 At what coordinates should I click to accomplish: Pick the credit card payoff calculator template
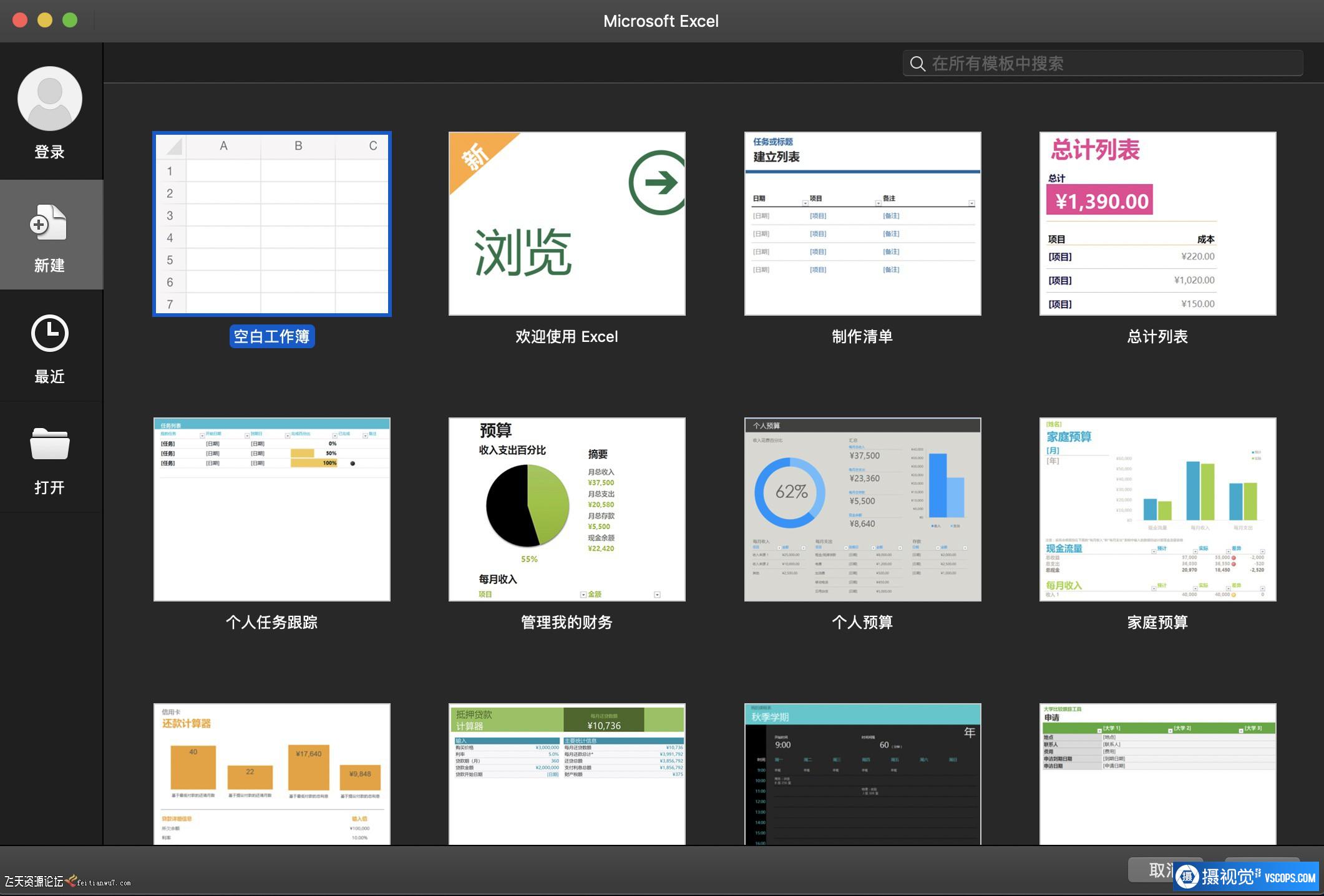tap(272, 774)
